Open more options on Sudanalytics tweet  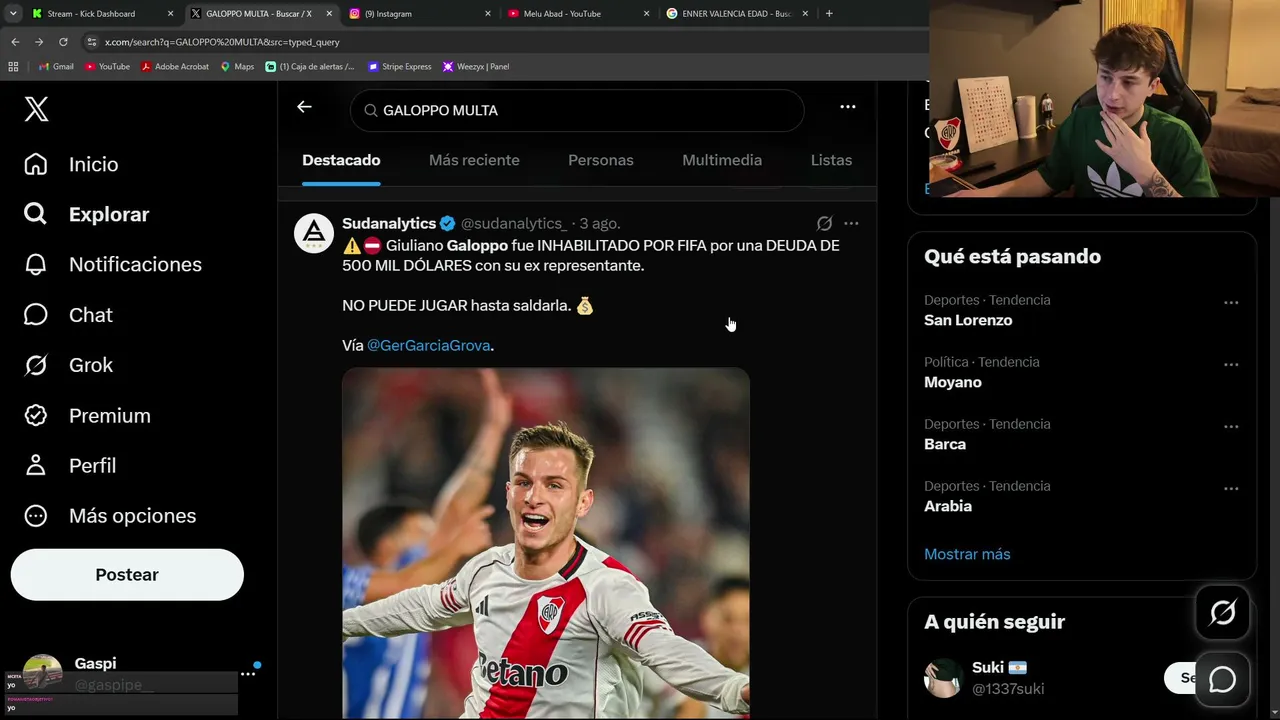coord(851,223)
